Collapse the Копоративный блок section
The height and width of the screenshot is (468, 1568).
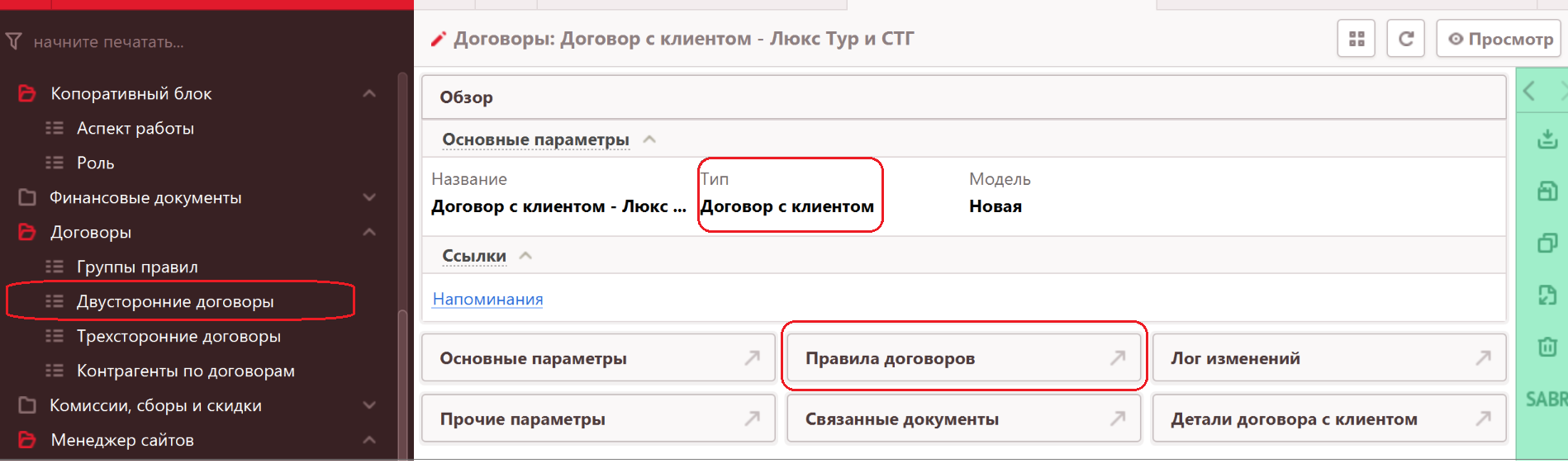tap(369, 94)
